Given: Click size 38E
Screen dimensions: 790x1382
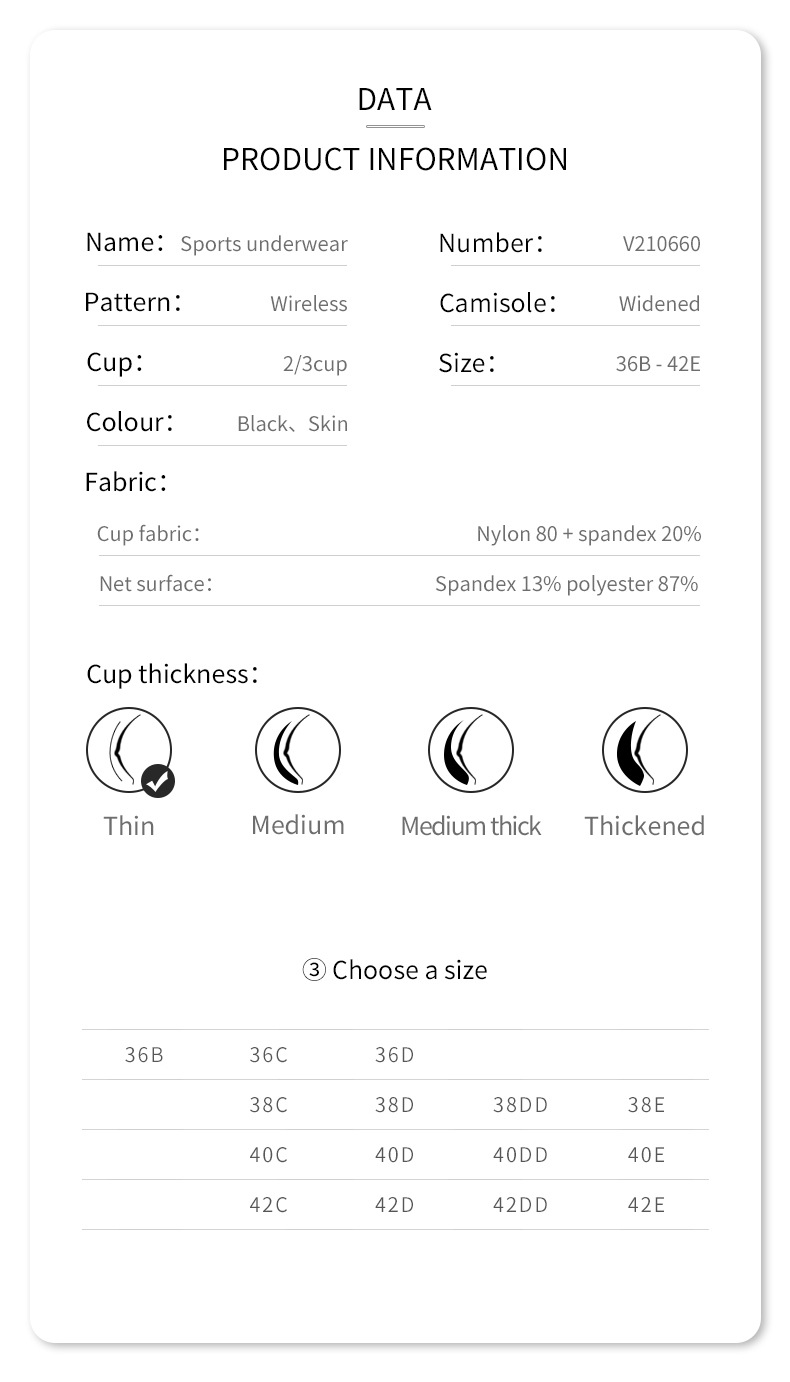Looking at the screenshot, I should [x=646, y=1105].
